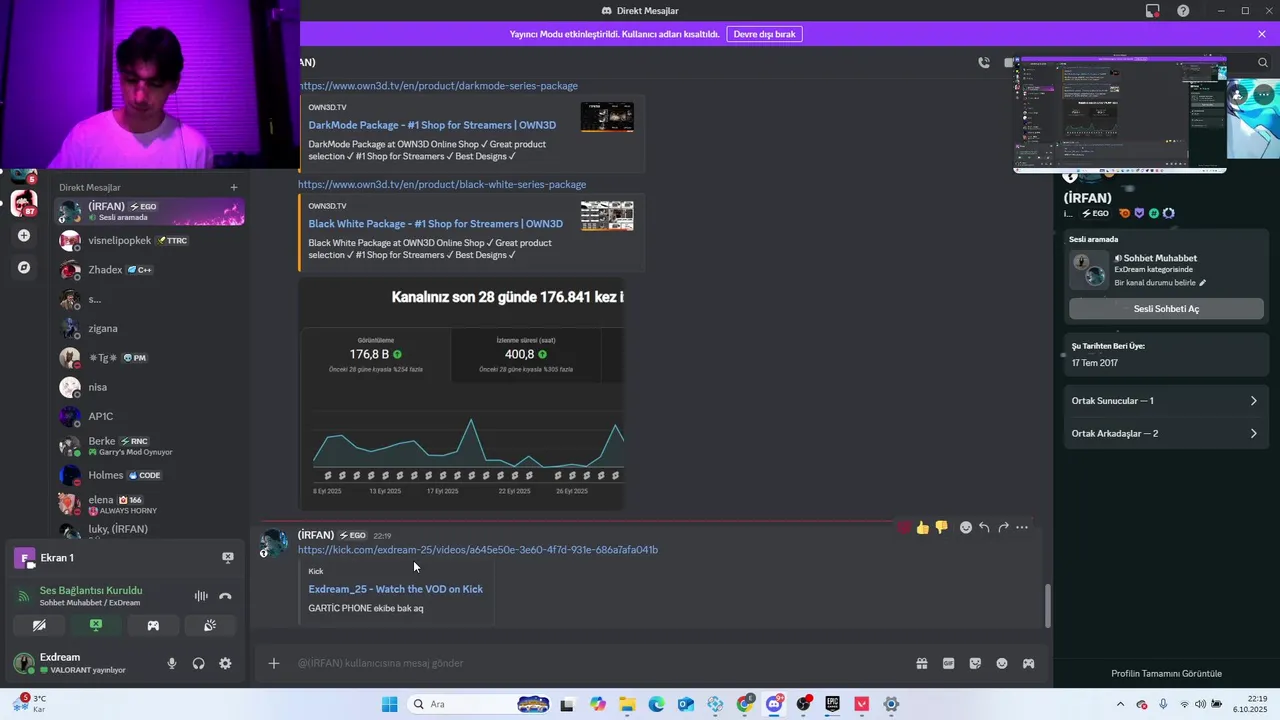1280x720 pixels.
Task: Send a gift with the gift icon
Action: click(x=921, y=663)
